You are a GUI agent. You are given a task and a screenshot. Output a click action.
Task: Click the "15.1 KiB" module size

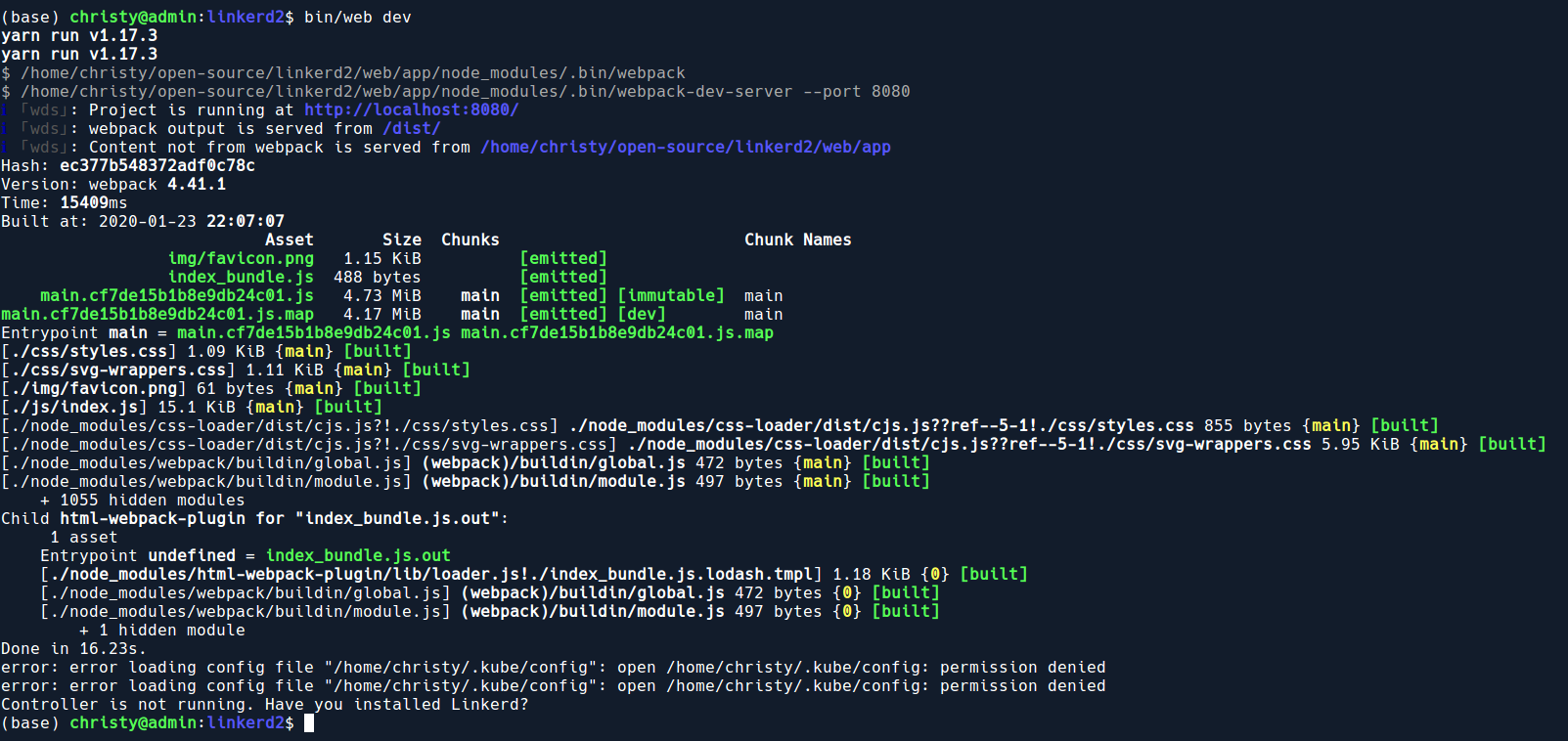click(x=197, y=407)
